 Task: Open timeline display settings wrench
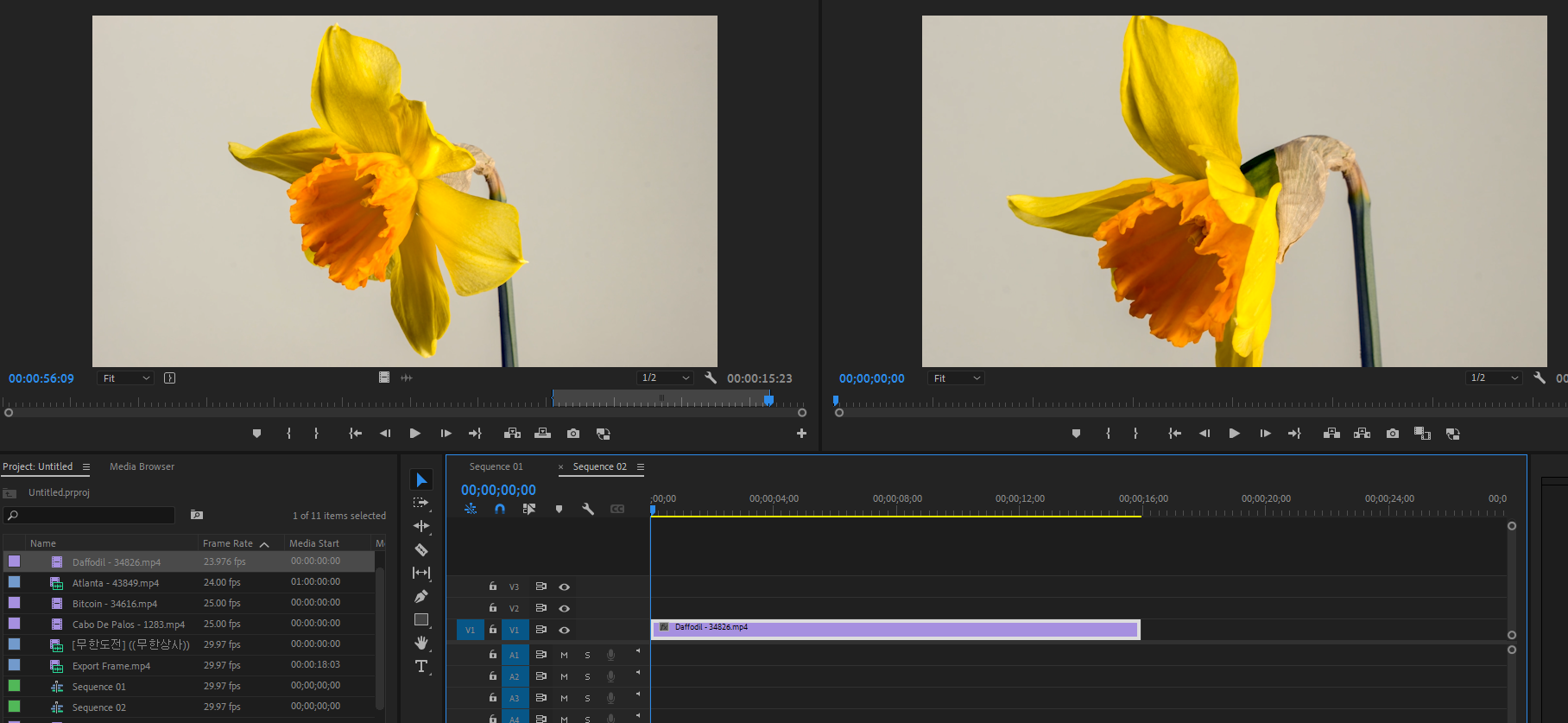pos(588,510)
